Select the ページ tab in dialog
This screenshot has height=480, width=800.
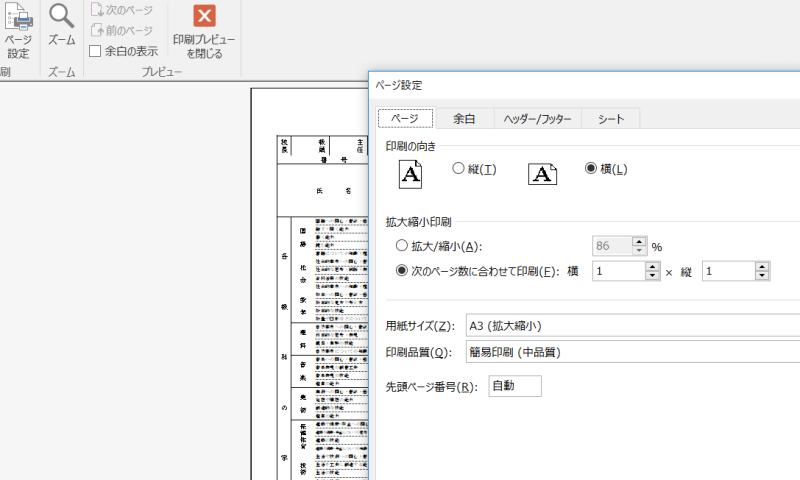point(405,118)
